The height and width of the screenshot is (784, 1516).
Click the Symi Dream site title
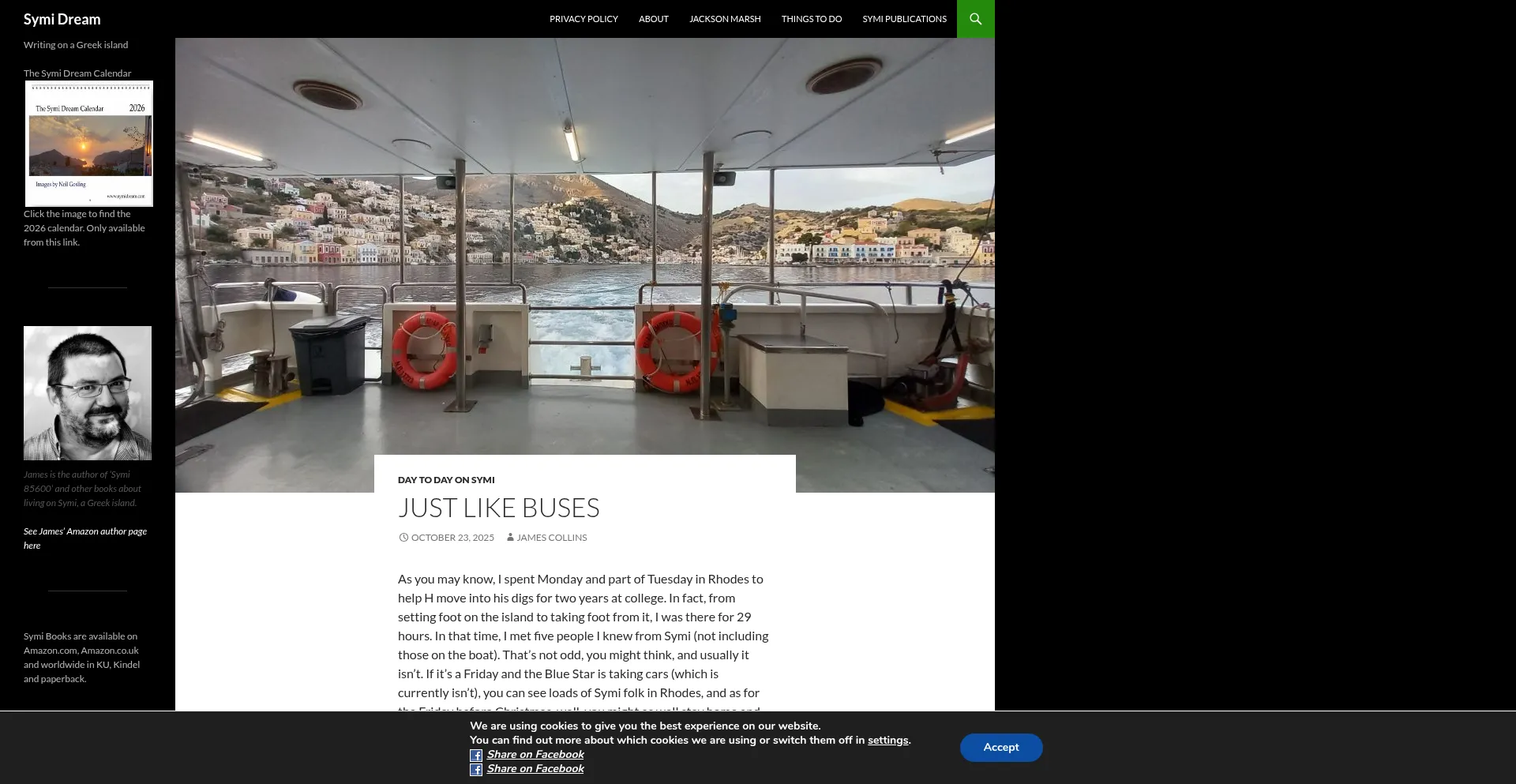click(x=62, y=19)
